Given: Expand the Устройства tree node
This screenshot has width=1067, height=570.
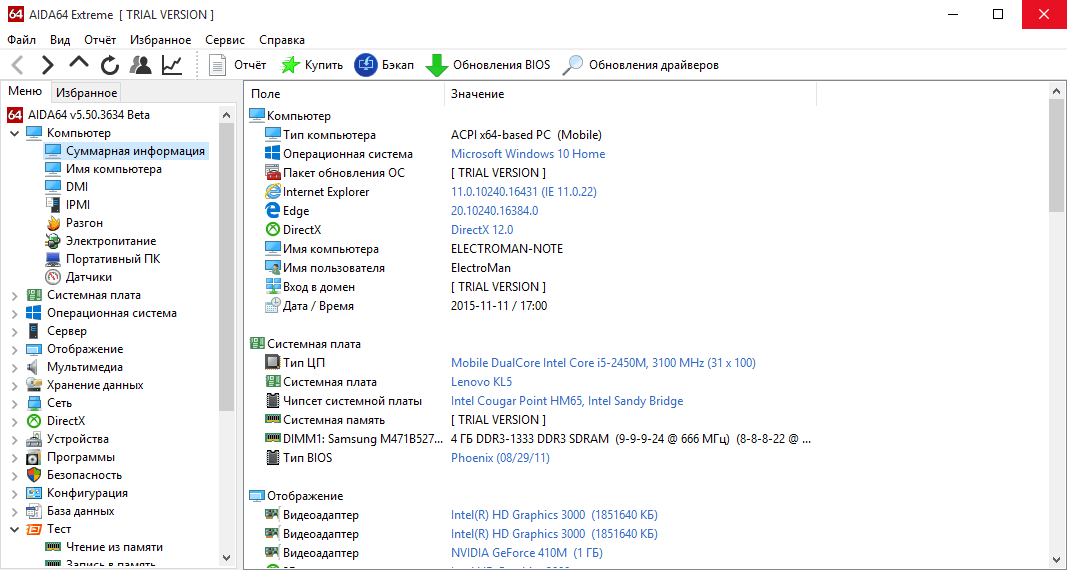Looking at the screenshot, I should (14, 439).
